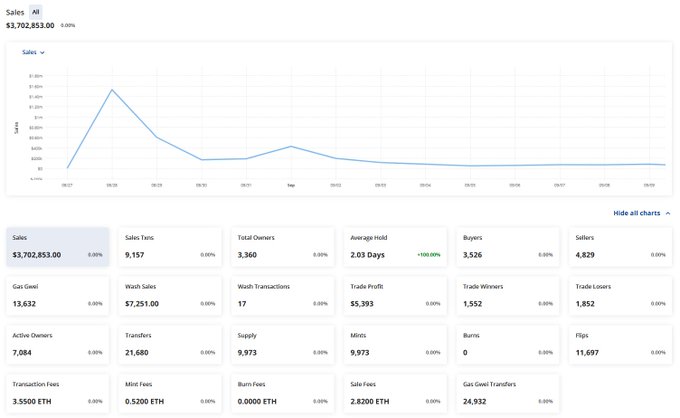Select the Total Owners metric card

pos(282,247)
